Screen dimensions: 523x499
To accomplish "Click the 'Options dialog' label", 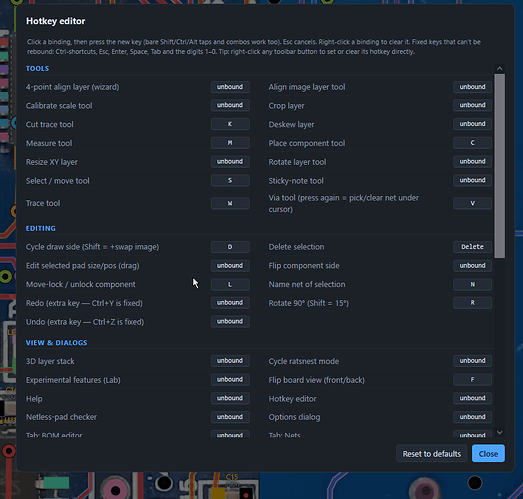I will pyautogui.click(x=294, y=417).
